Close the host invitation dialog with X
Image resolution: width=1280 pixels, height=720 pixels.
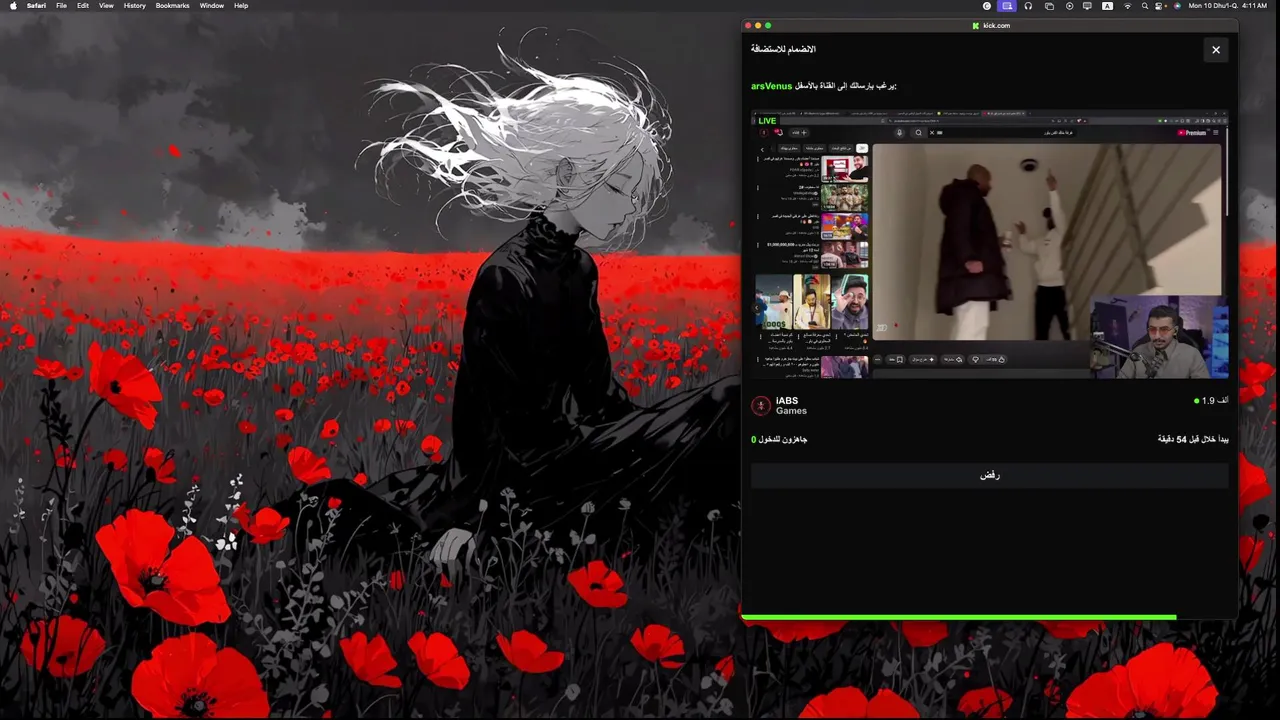(x=1216, y=49)
